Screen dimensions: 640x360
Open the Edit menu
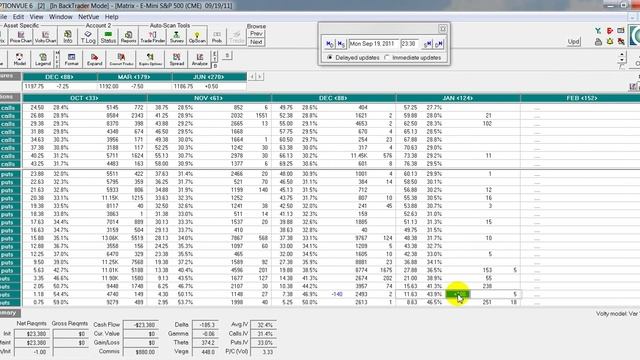pyautogui.click(x=18, y=17)
